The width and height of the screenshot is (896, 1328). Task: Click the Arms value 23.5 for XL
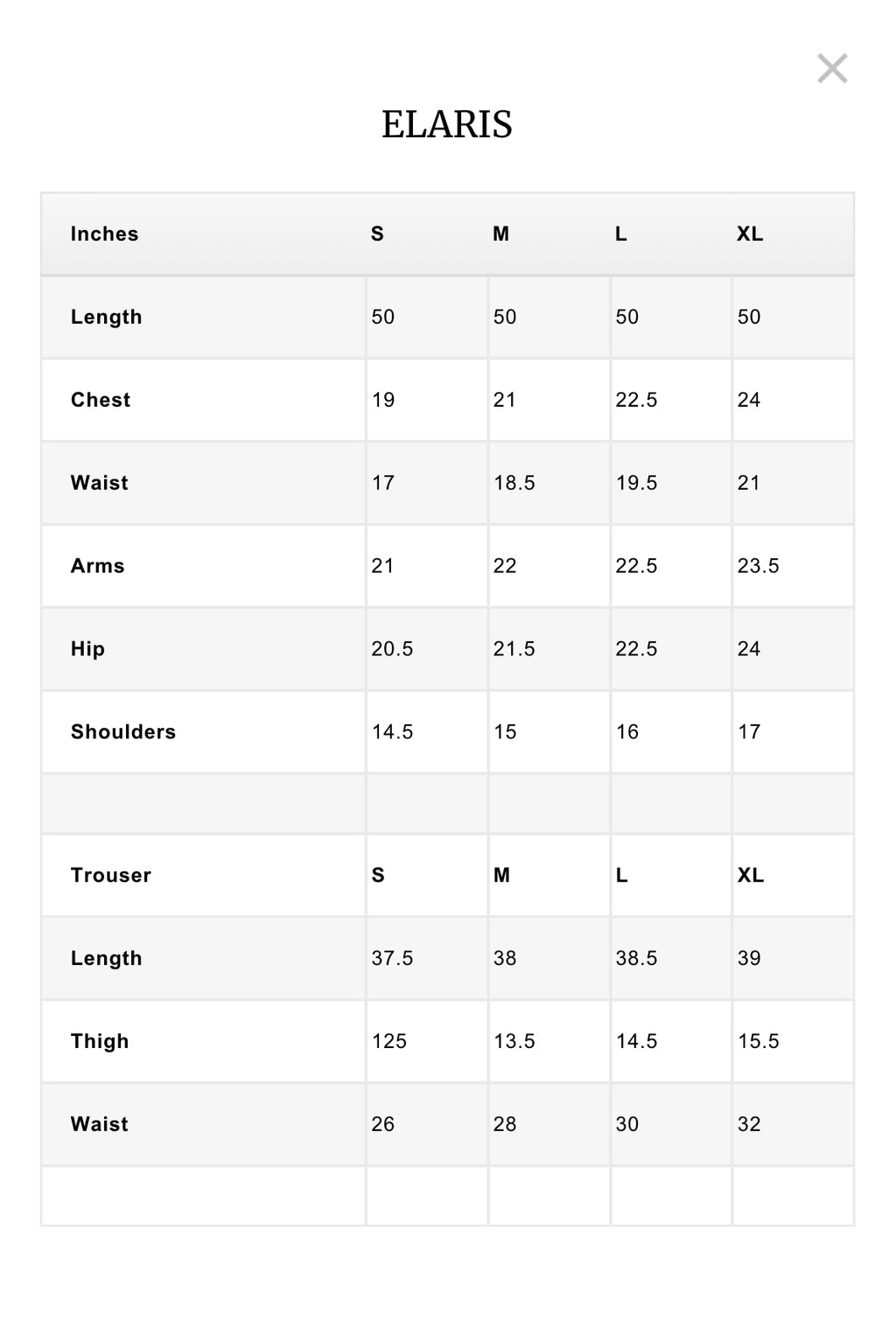[758, 566]
